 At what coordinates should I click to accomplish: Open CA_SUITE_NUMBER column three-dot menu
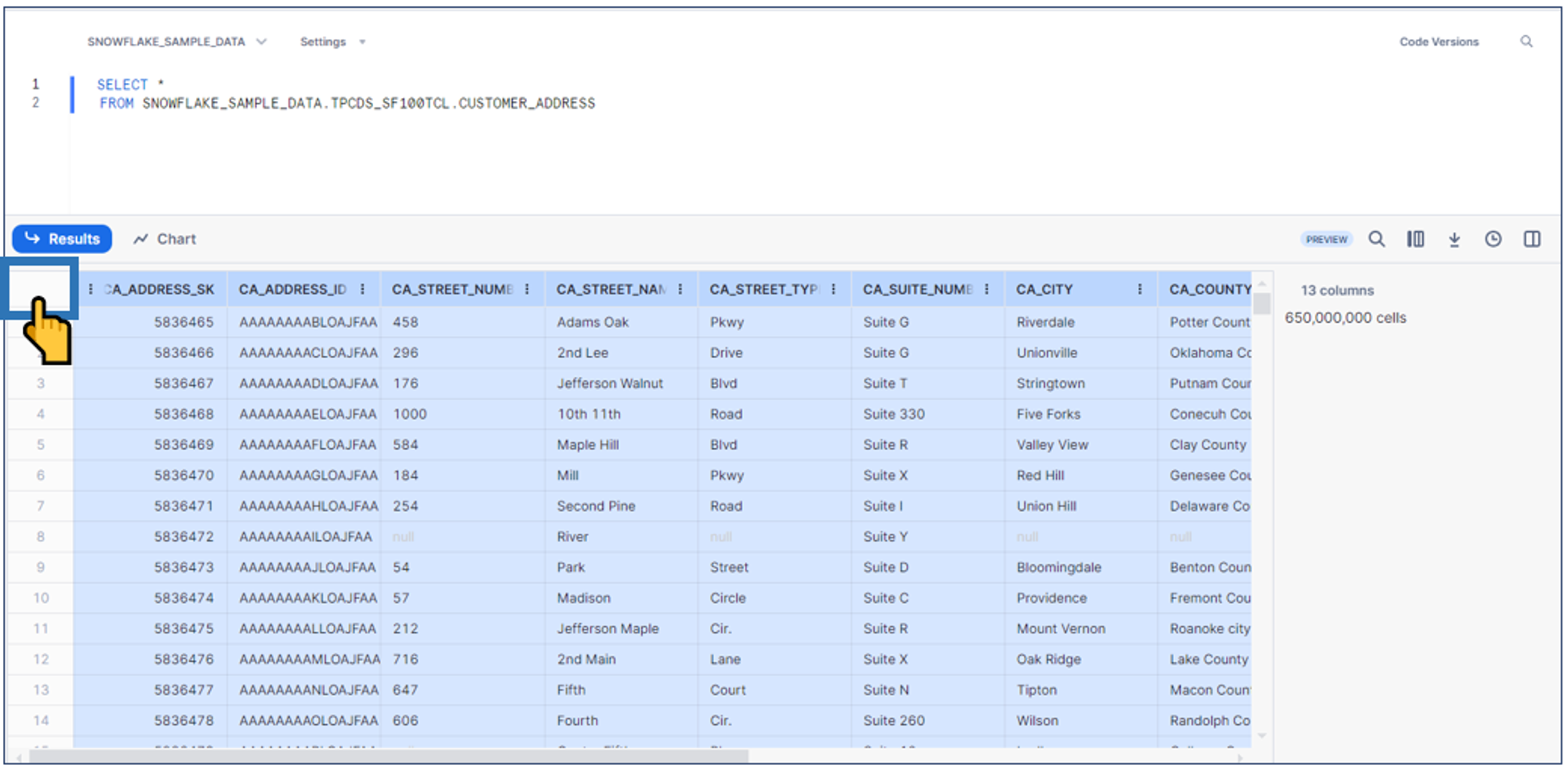click(x=986, y=289)
